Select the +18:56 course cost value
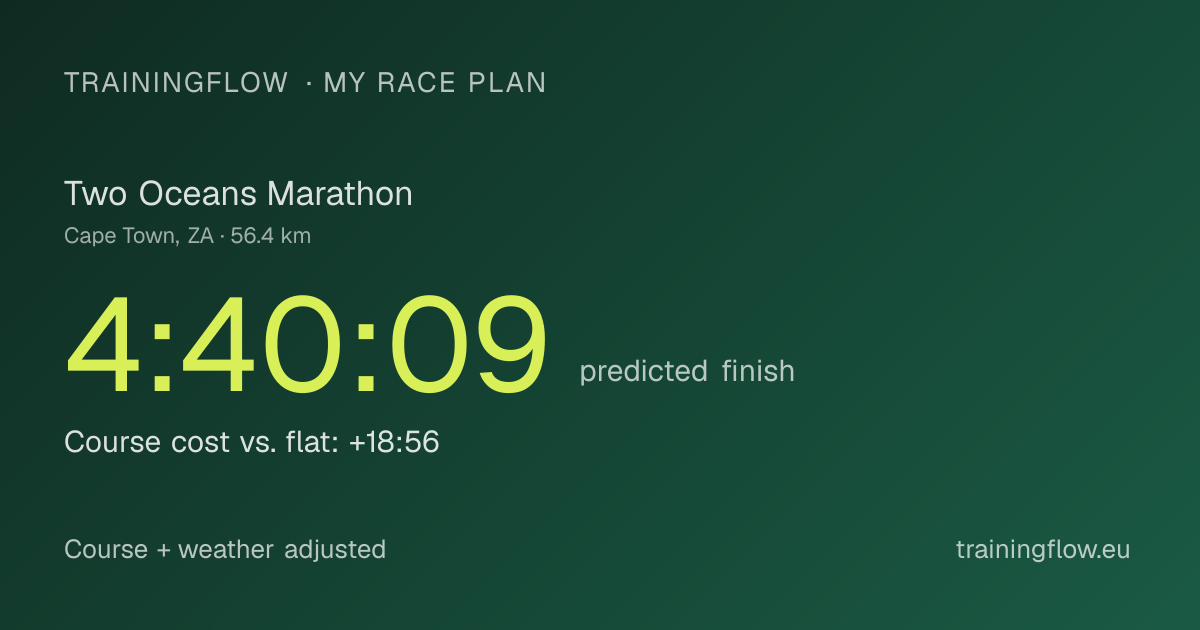Viewport: 1200px width, 630px height. [x=394, y=442]
